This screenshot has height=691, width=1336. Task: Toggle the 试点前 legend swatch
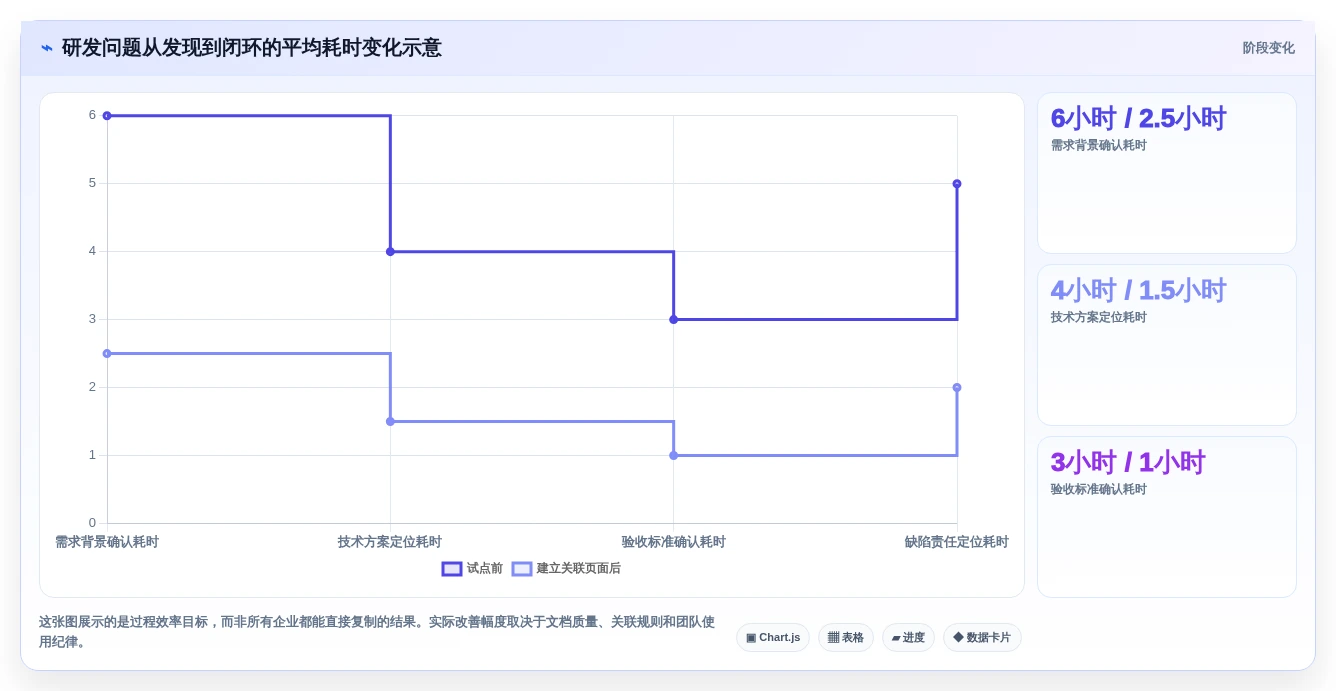pos(452,569)
